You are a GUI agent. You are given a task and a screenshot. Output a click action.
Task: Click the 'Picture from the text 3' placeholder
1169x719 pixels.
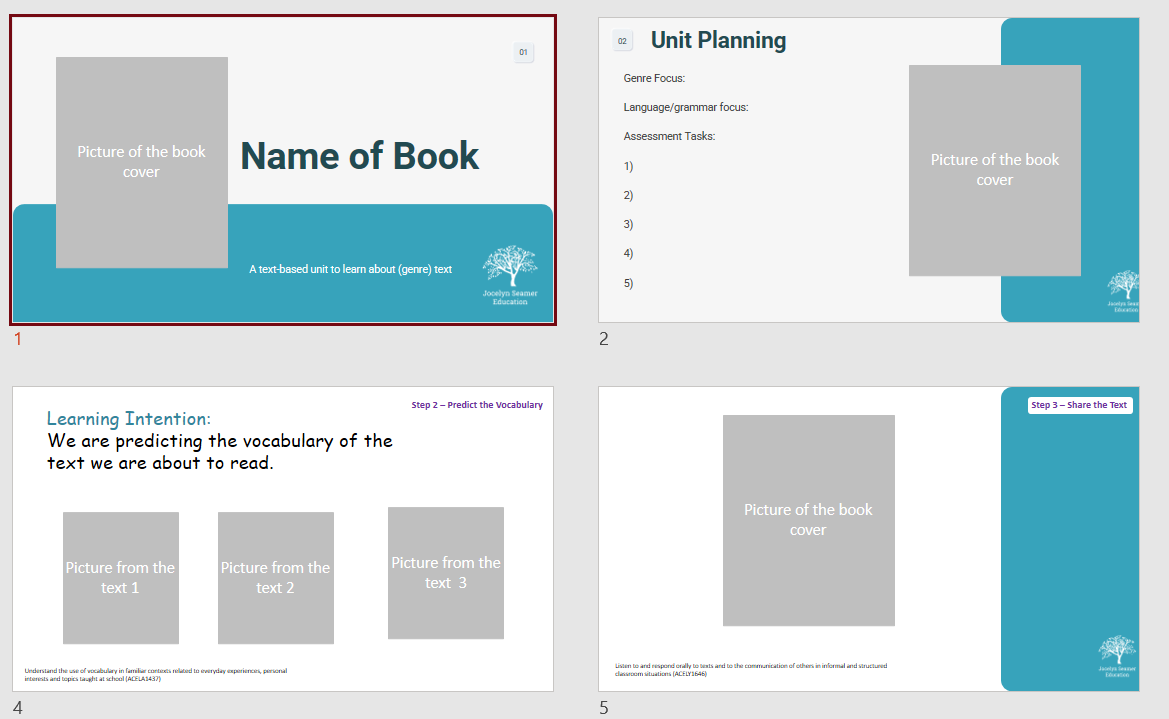click(446, 573)
